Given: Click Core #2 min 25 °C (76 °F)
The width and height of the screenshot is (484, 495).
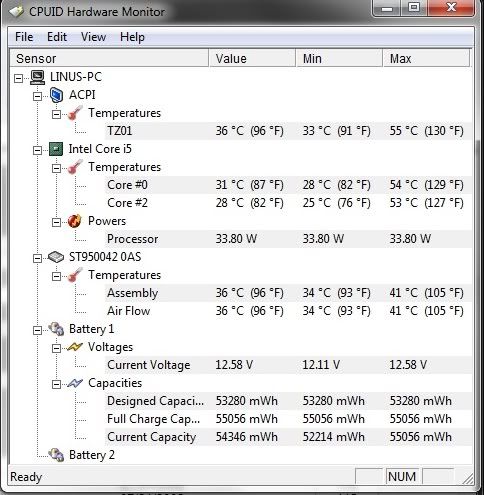Looking at the screenshot, I should click(x=336, y=203).
